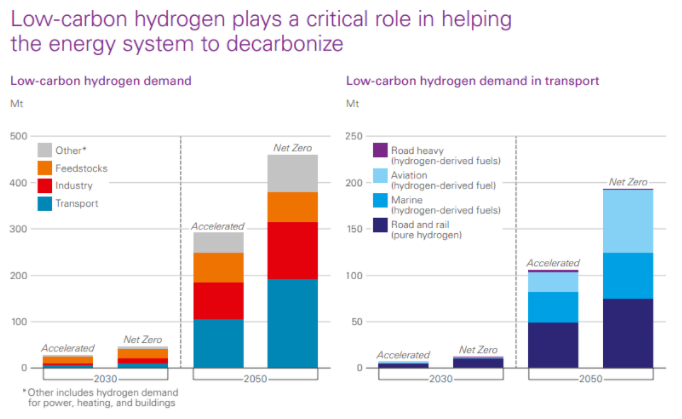Click Road and rail segment in transport 2050 Net Zero bar
The image size is (682, 419).
click(626, 333)
